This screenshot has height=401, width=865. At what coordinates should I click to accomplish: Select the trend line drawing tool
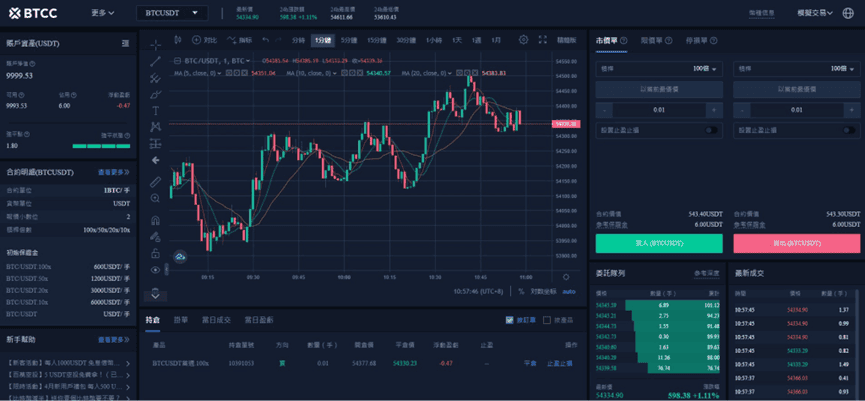[x=156, y=61]
